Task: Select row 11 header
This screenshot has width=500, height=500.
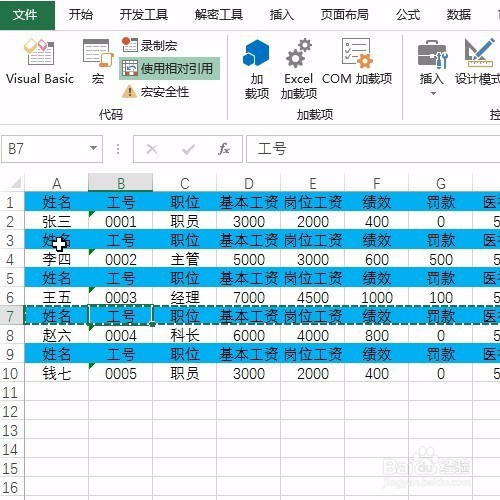Action: pos(11,392)
